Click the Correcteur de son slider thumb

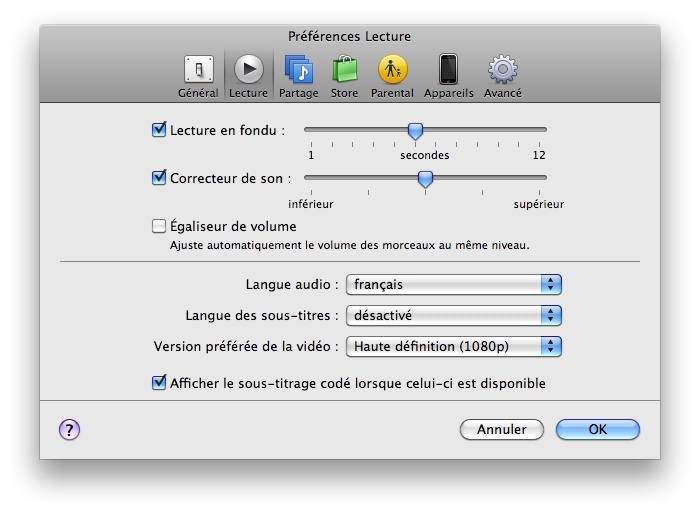425,179
